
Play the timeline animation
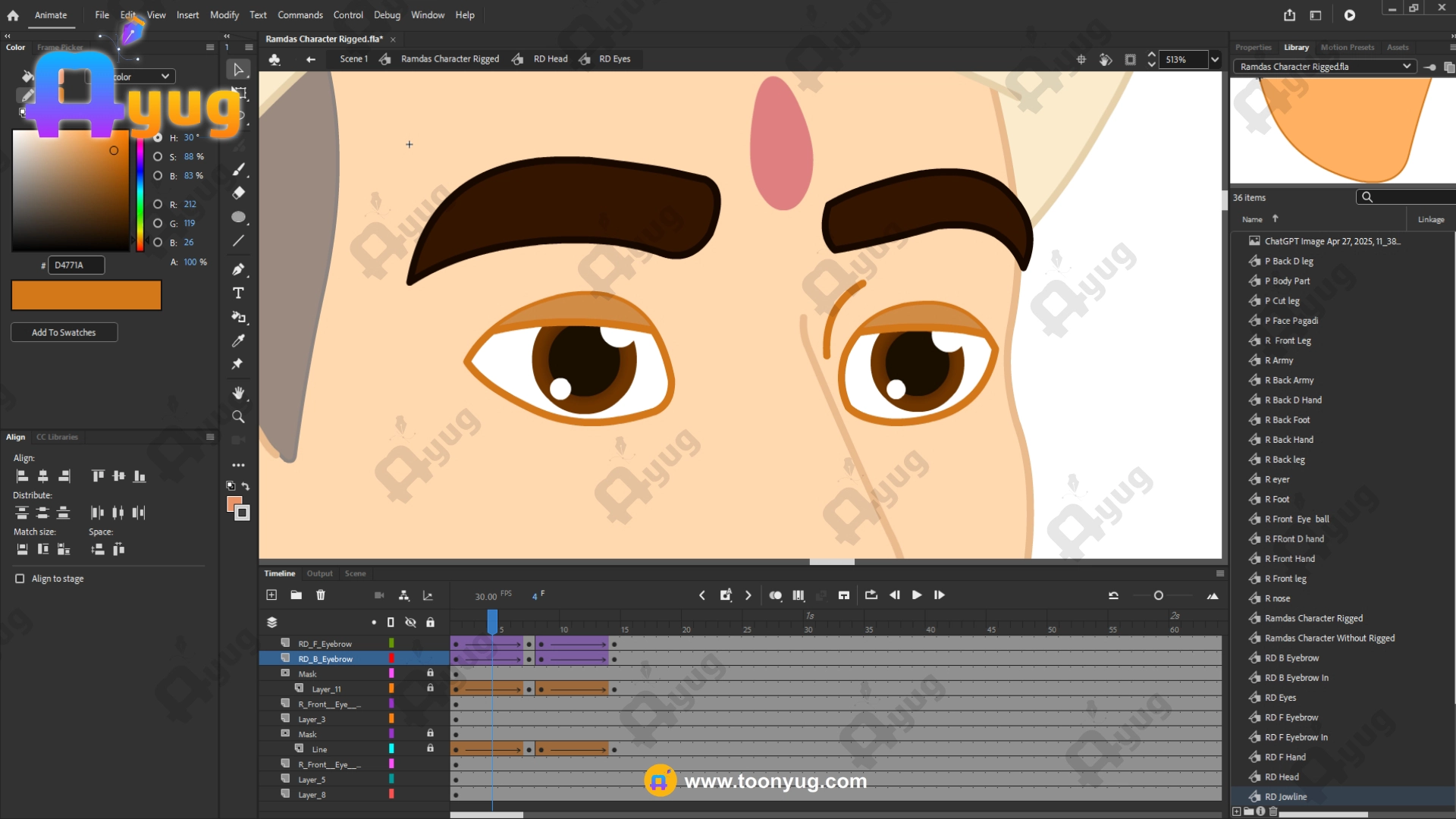coord(916,595)
